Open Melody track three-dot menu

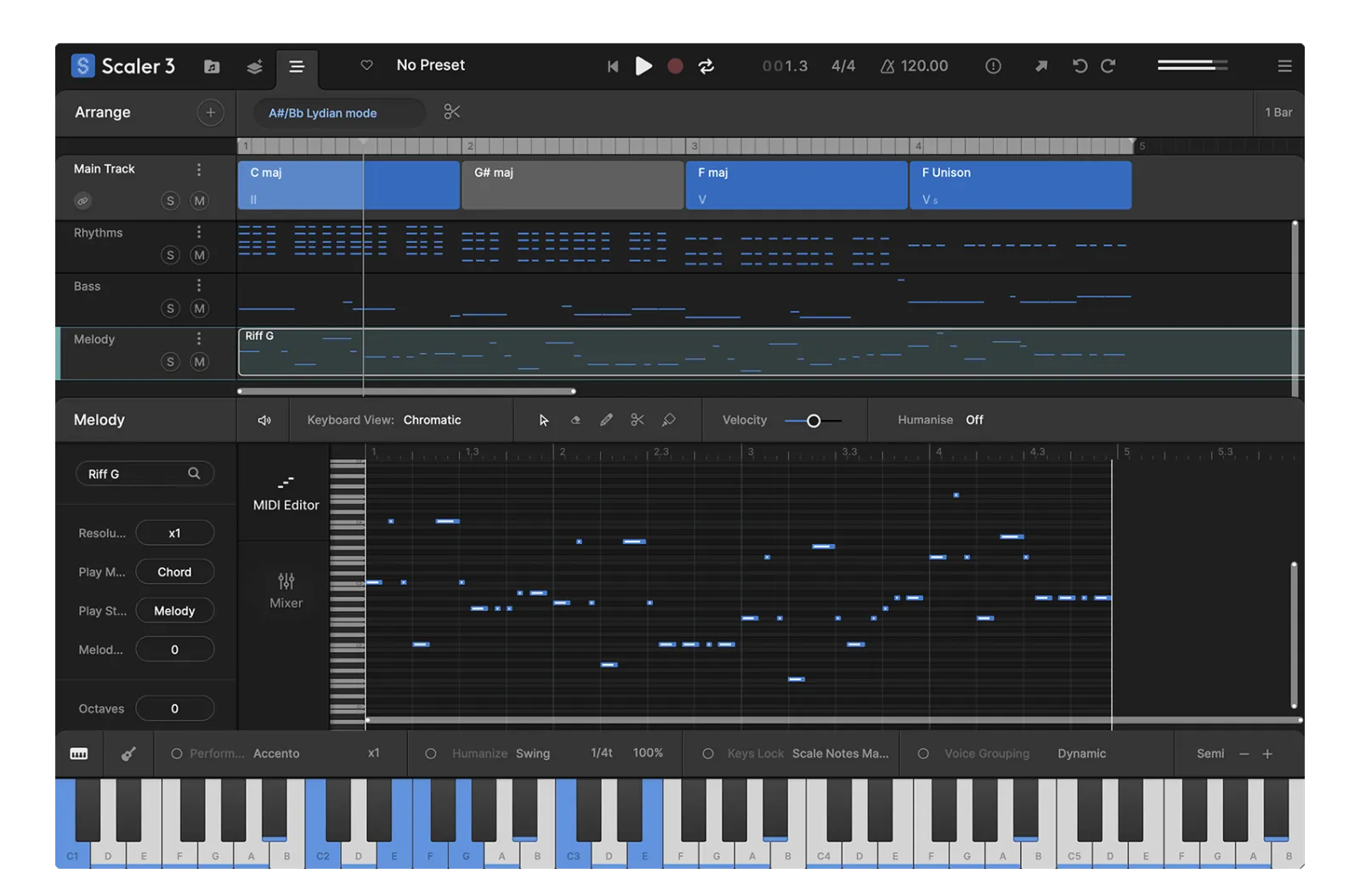199,338
